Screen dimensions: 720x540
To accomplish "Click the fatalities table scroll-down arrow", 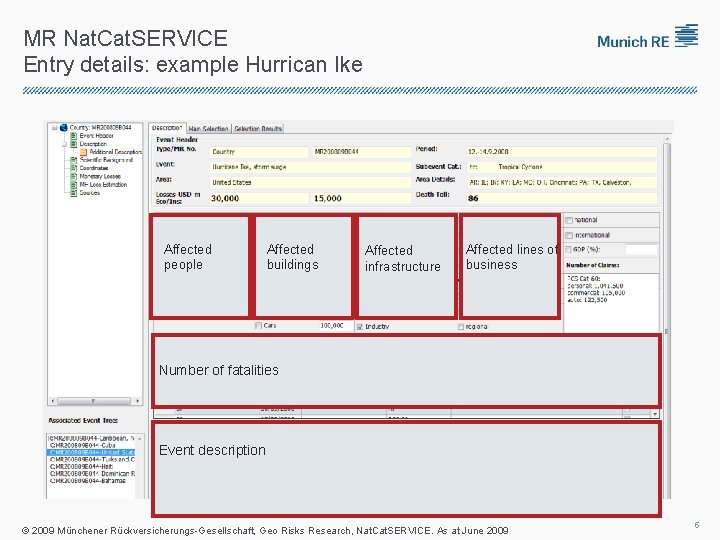I will tap(655, 414).
